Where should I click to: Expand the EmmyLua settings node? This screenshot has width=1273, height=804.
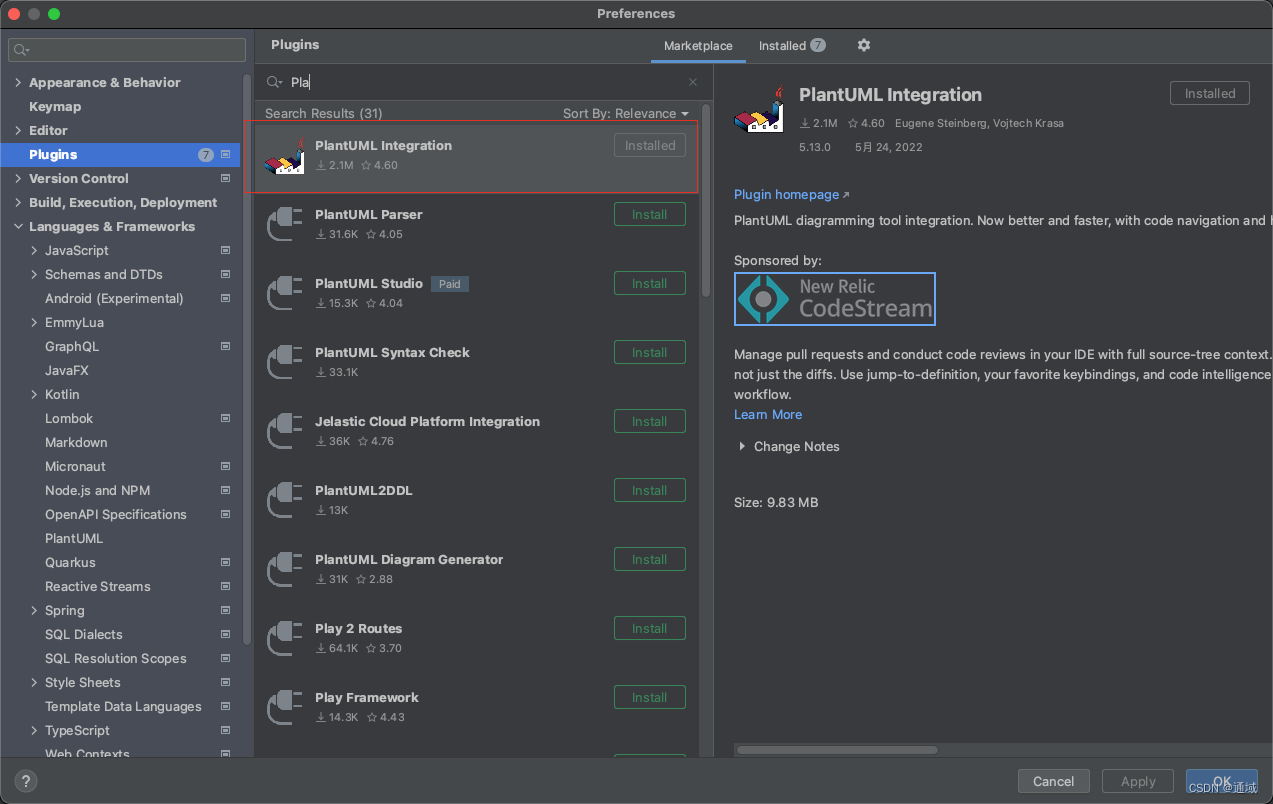[x=35, y=323]
